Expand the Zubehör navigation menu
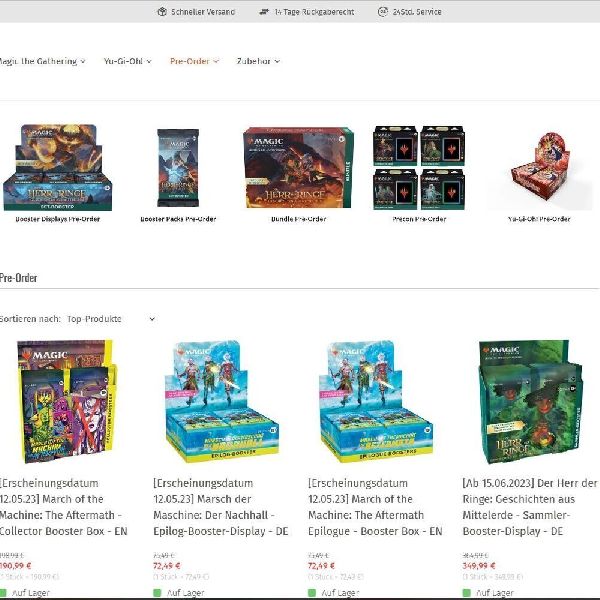Screen dimensions: 600x600 point(258,61)
